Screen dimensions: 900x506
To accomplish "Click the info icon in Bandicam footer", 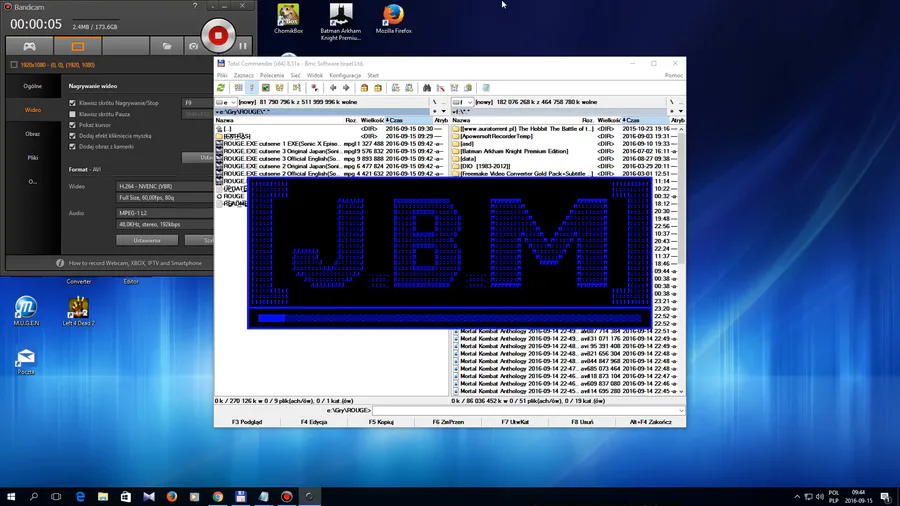I will 60,263.
